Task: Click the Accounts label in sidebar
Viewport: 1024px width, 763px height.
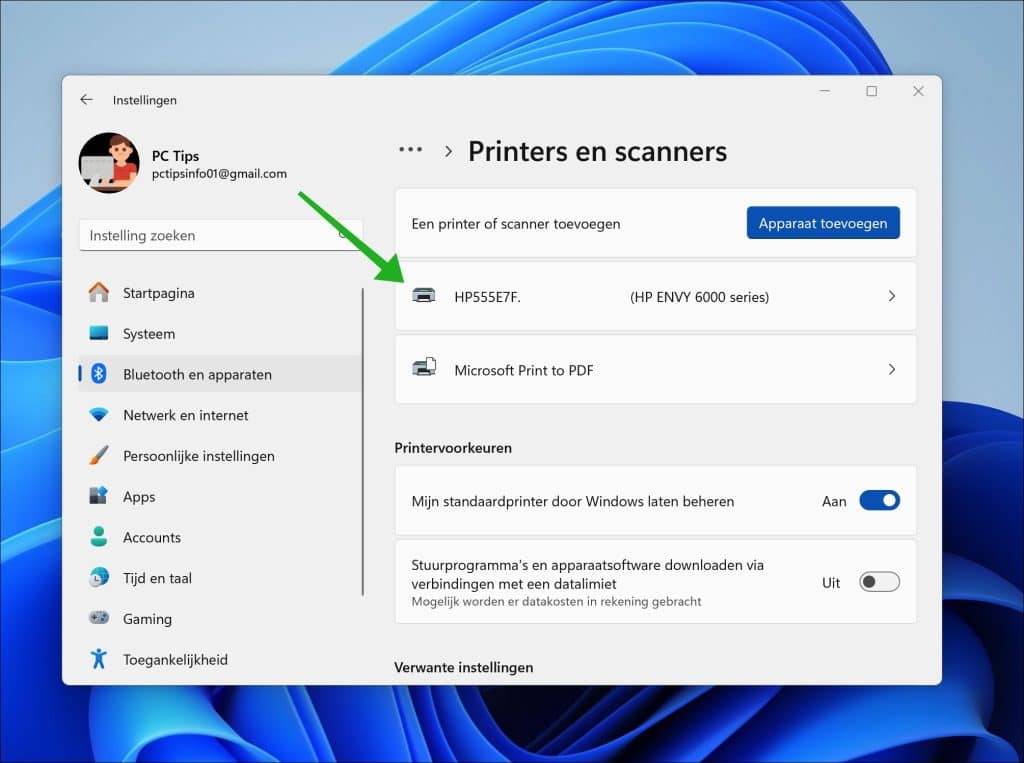Action: [152, 538]
